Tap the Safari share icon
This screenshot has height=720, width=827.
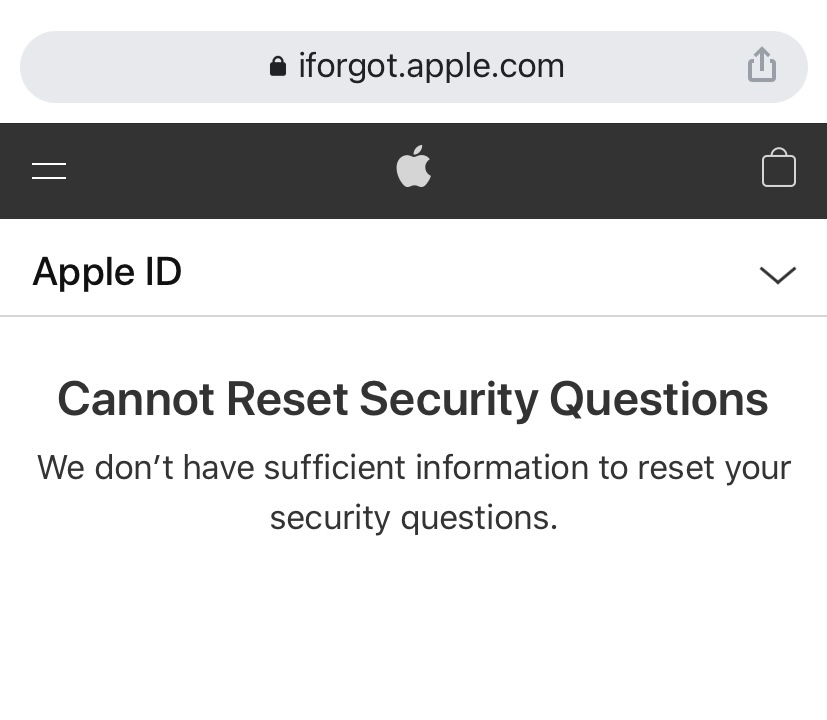[x=761, y=66]
